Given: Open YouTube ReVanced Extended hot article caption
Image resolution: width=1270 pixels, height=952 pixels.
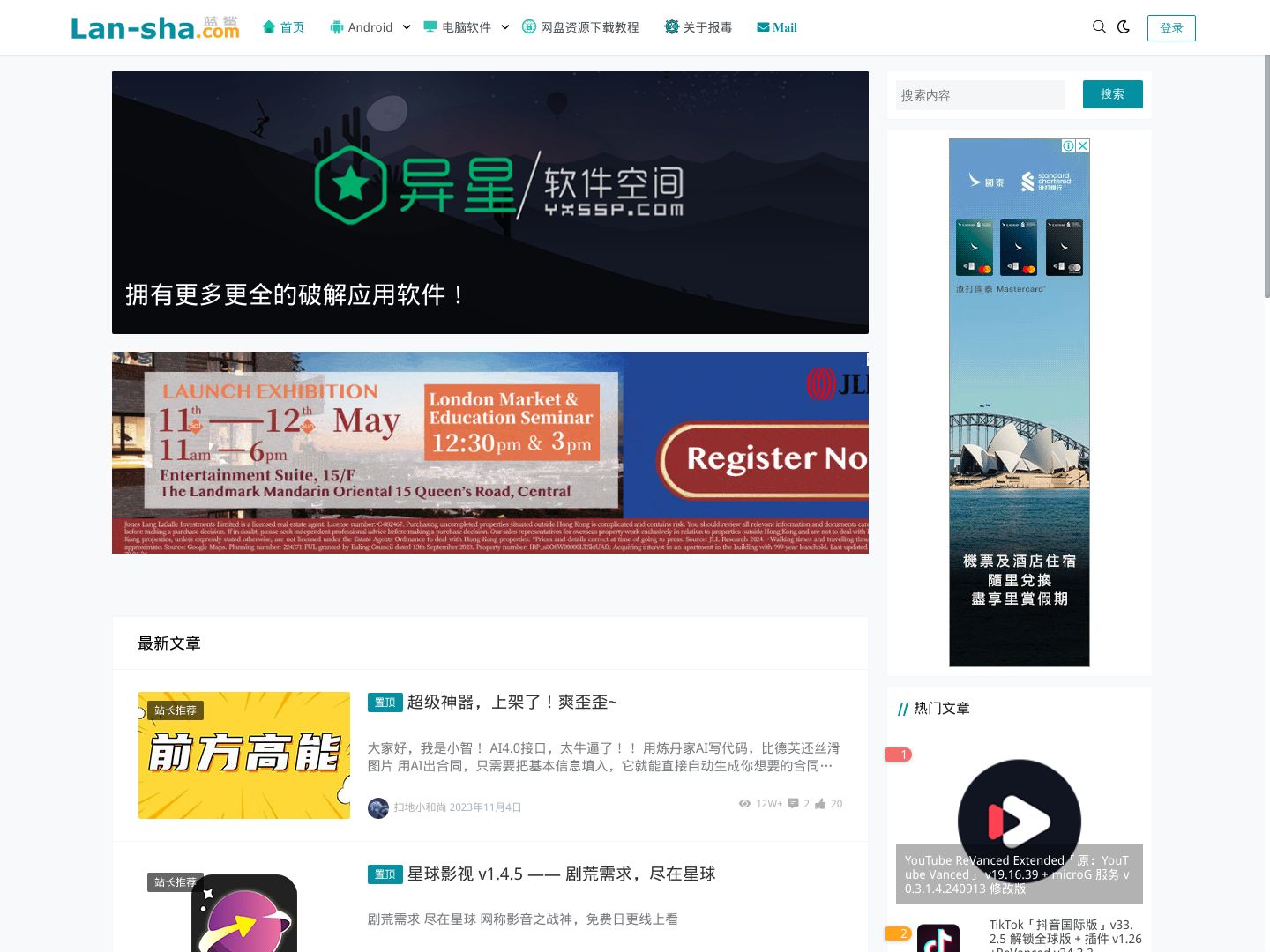Looking at the screenshot, I should (x=1020, y=874).
